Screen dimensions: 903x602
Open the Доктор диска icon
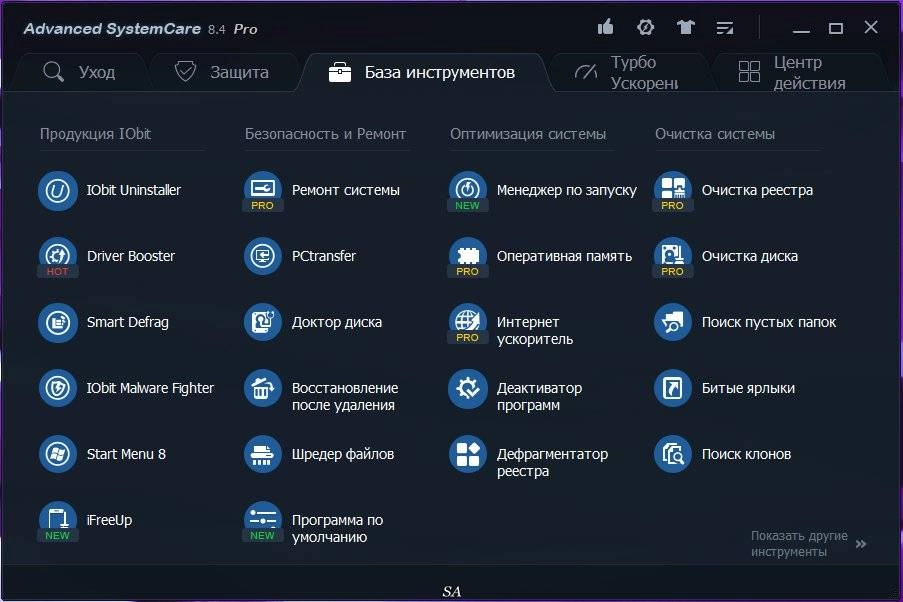point(263,323)
